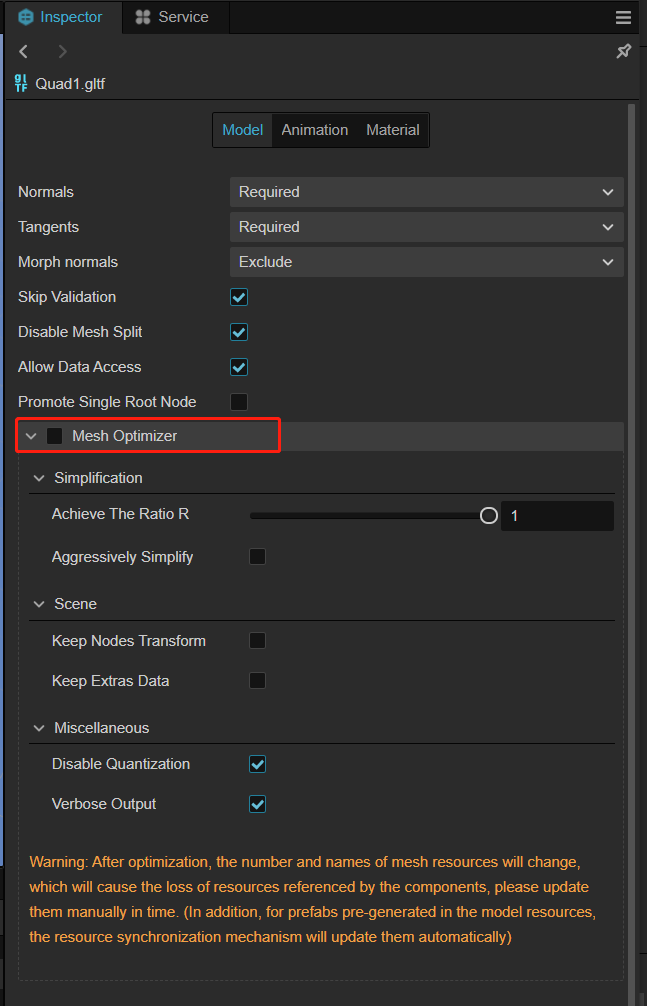This screenshot has height=1006, width=647.
Task: Uncheck Skip Validation checkbox
Action: coord(239,297)
